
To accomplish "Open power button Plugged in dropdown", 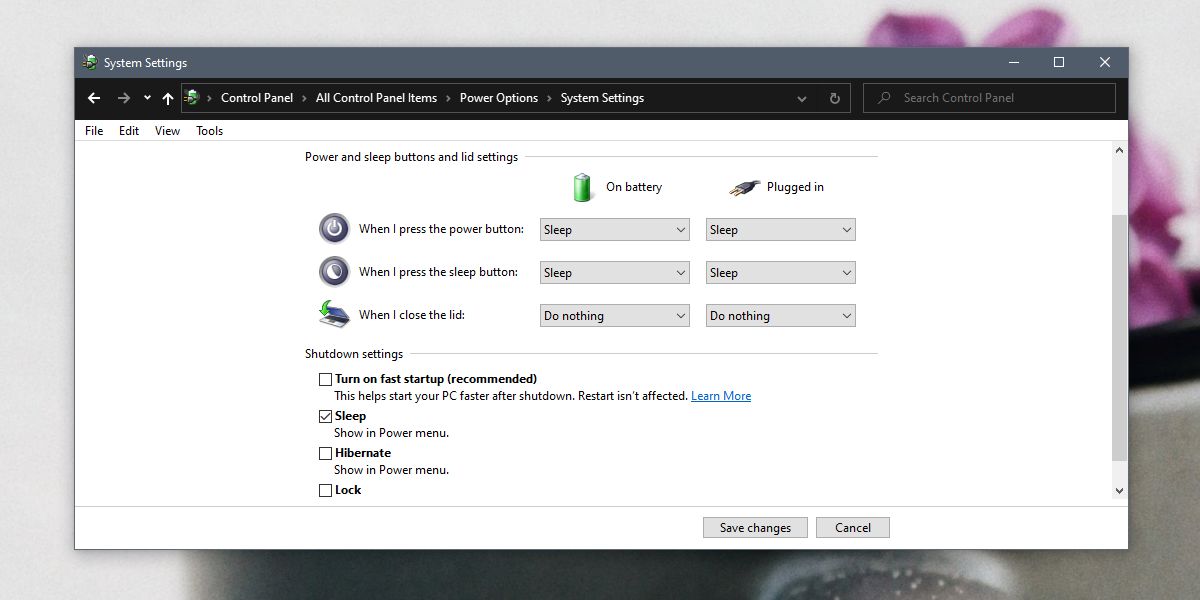I will (x=781, y=230).
